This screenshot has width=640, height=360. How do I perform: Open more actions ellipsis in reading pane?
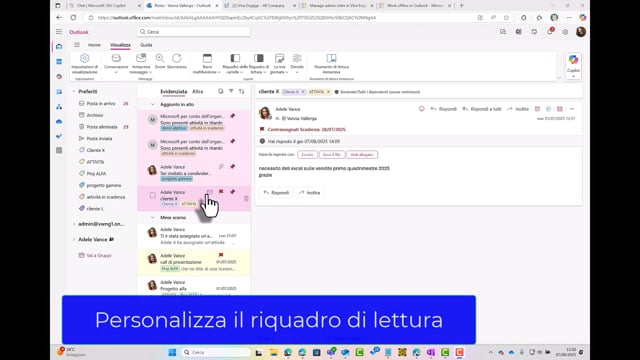[572, 109]
